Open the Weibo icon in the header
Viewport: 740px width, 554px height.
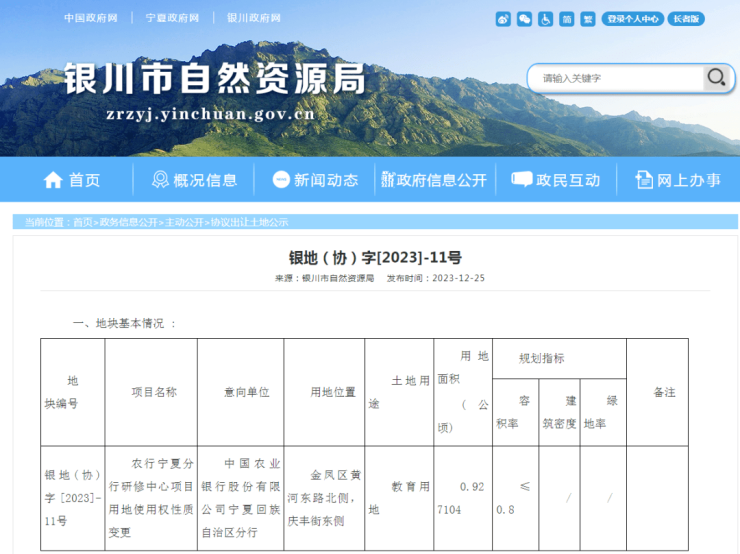tap(503, 19)
